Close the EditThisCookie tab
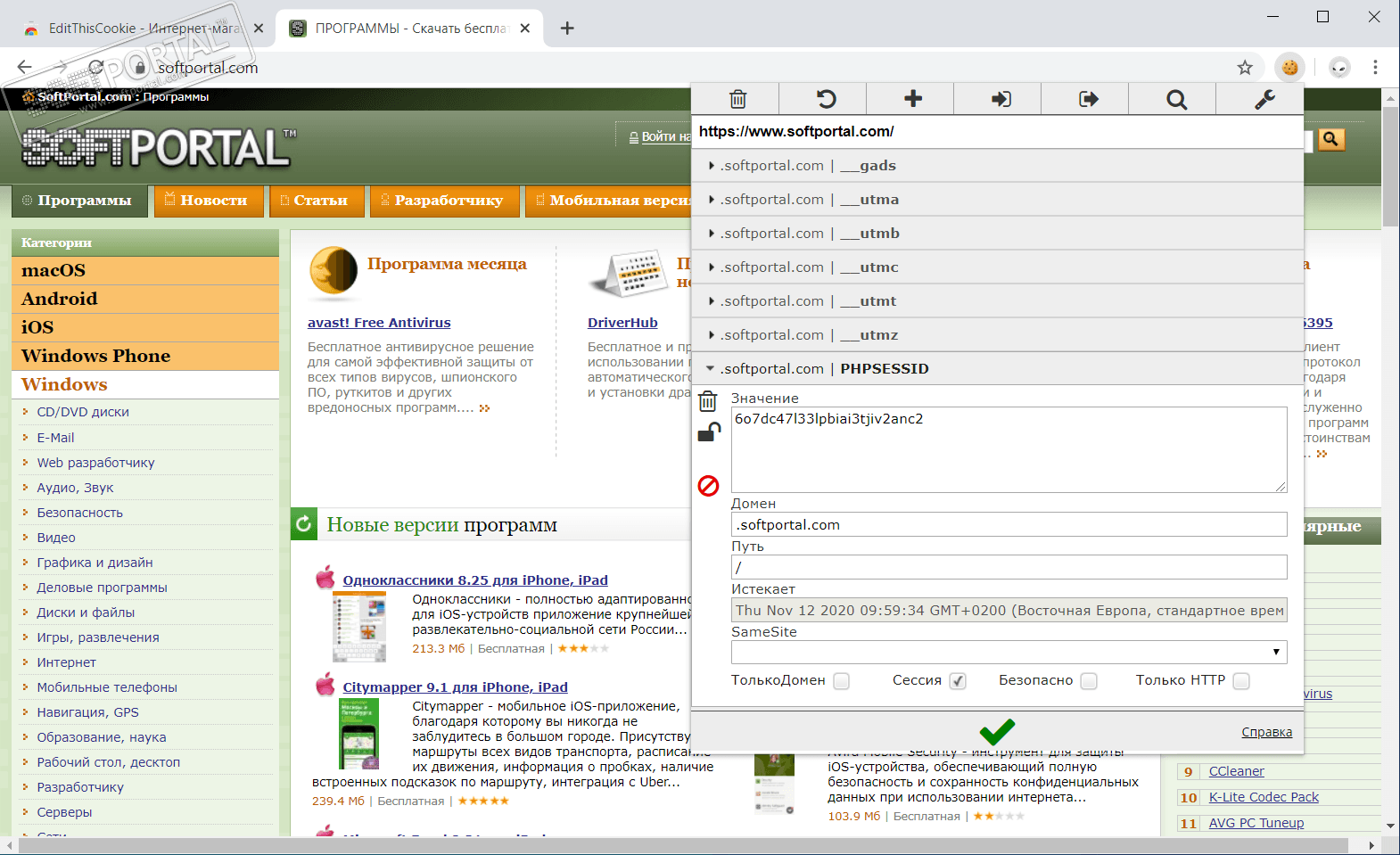1400x855 pixels. pyautogui.click(x=259, y=29)
